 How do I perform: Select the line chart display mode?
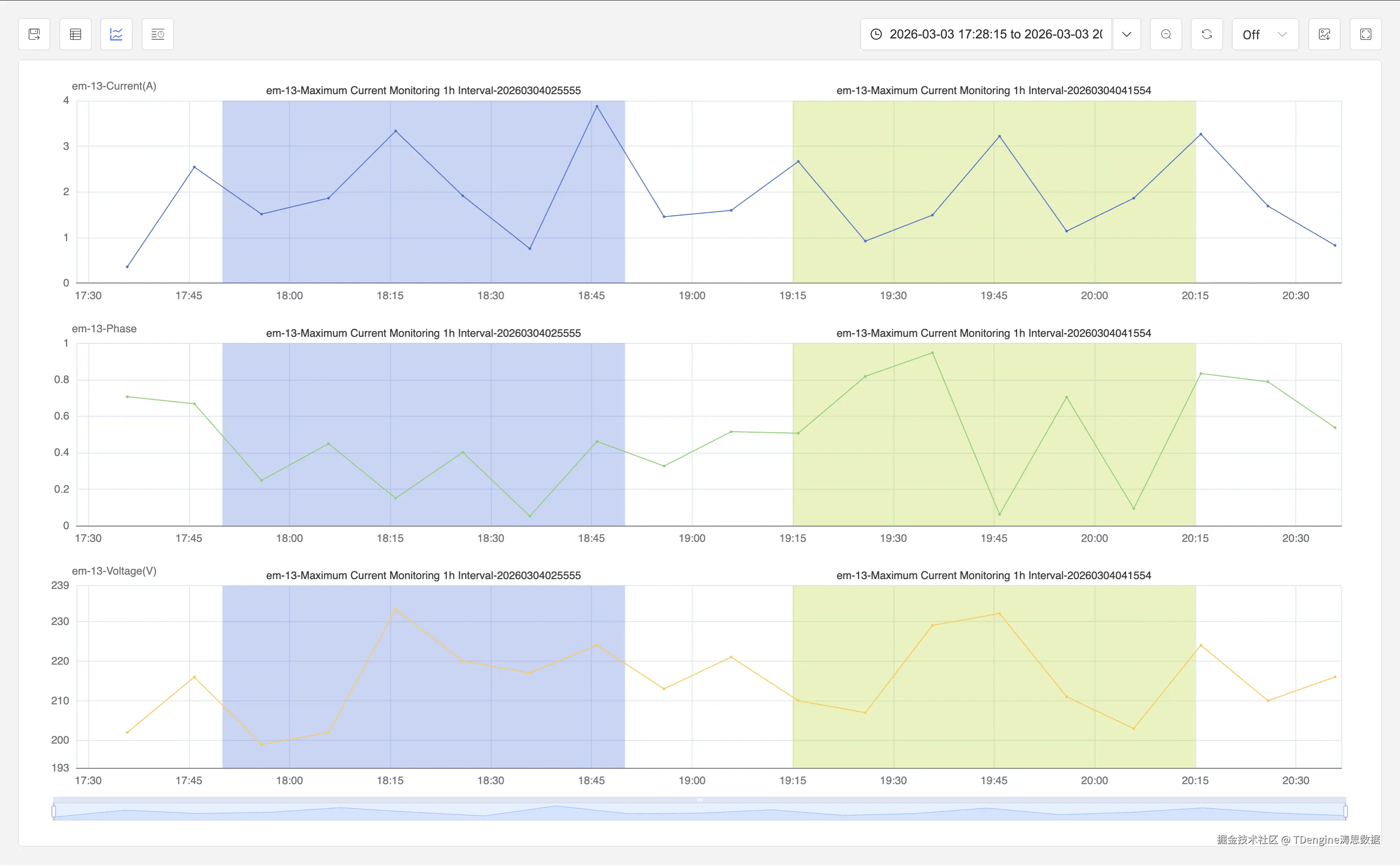[x=116, y=34]
